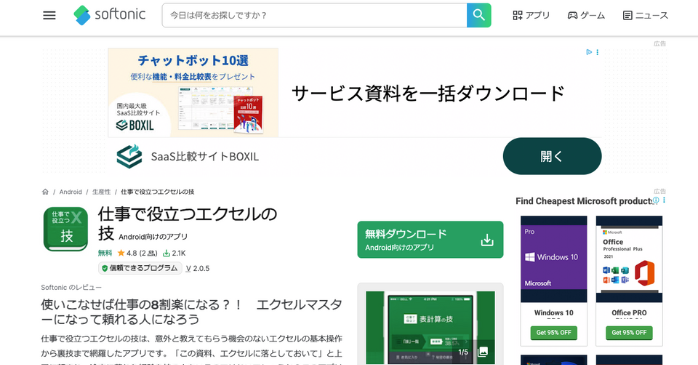This screenshot has width=698, height=365.
Task: Click the sidebar ad info icon
Action: point(656,201)
